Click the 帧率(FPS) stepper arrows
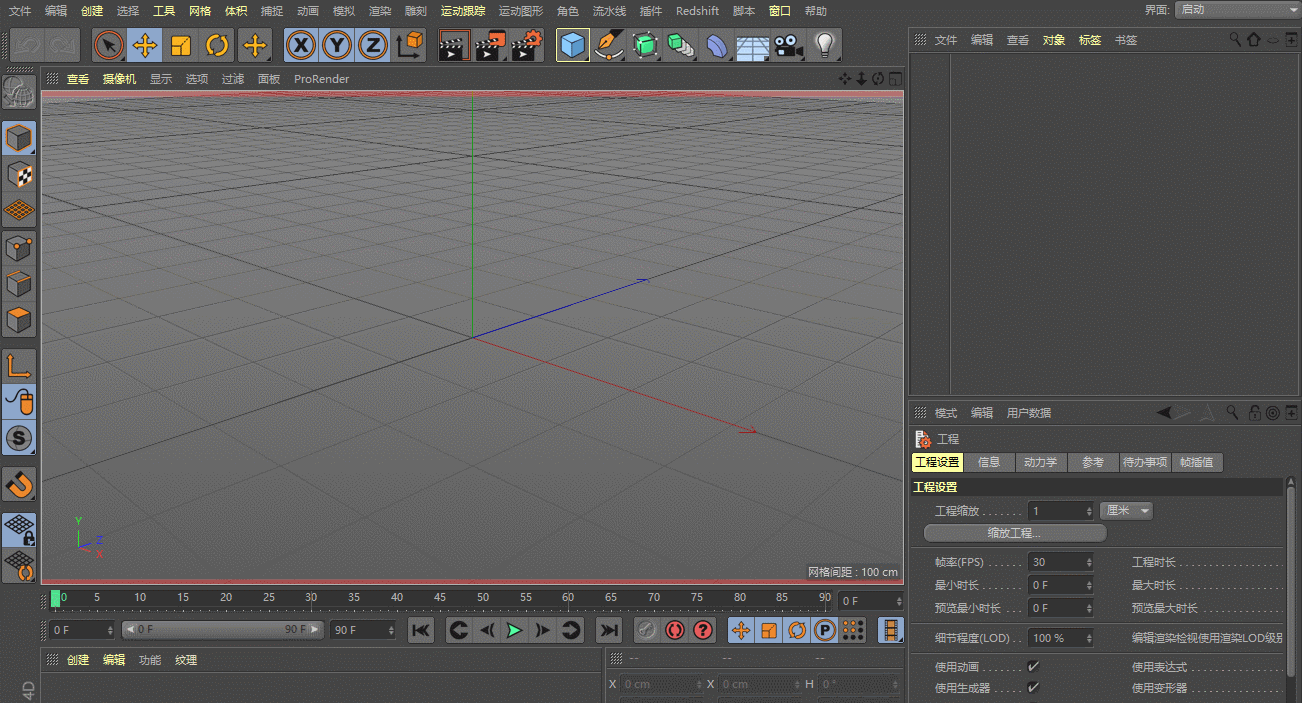This screenshot has height=703, width=1302. (1089, 562)
